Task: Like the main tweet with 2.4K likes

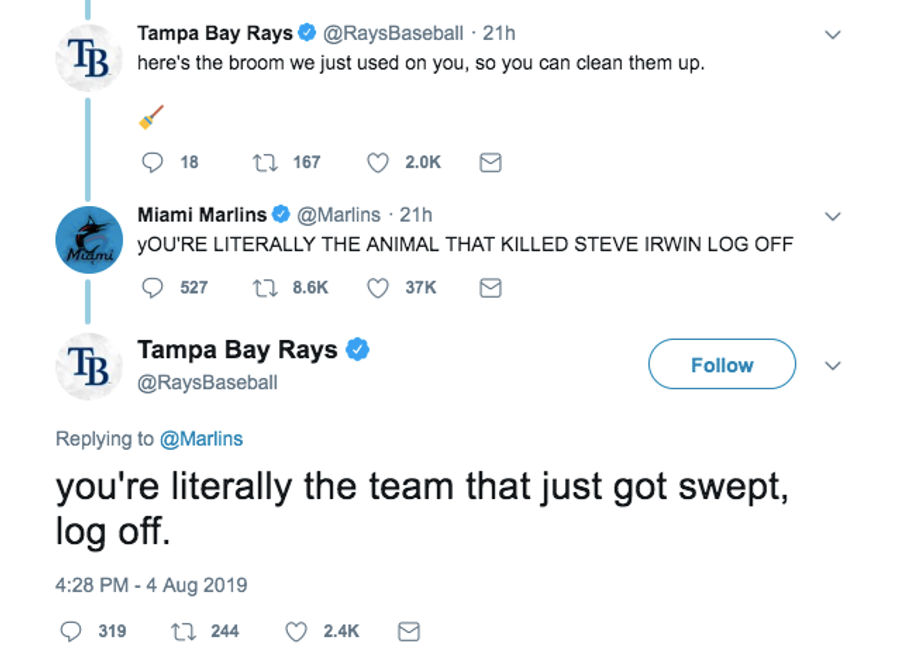Action: tap(296, 632)
